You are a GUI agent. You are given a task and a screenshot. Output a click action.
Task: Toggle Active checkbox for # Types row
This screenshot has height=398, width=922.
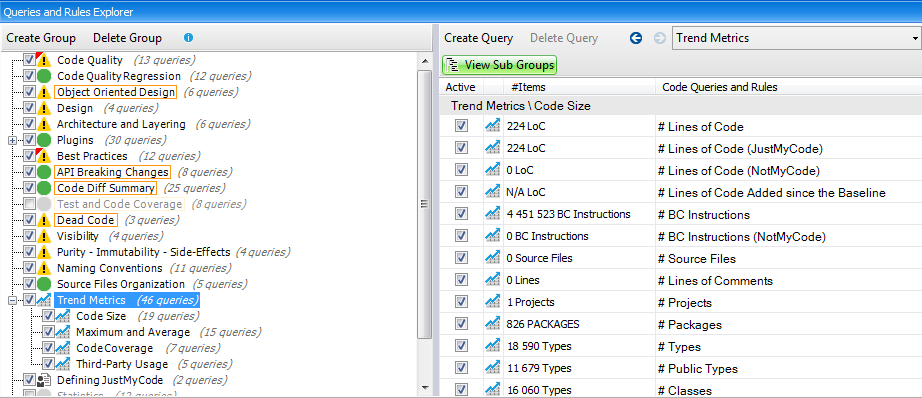pos(462,346)
